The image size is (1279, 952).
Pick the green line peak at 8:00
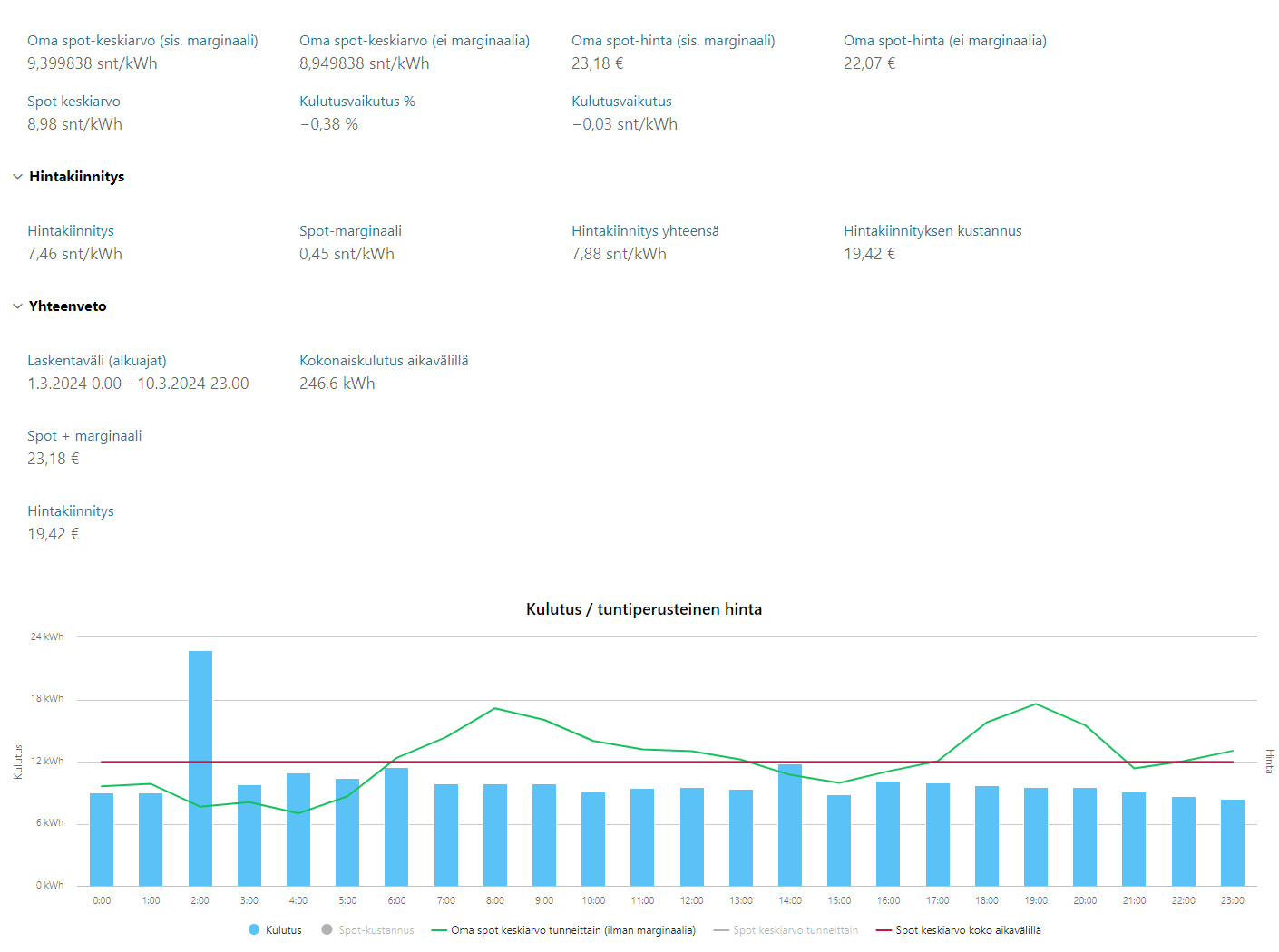click(x=495, y=708)
